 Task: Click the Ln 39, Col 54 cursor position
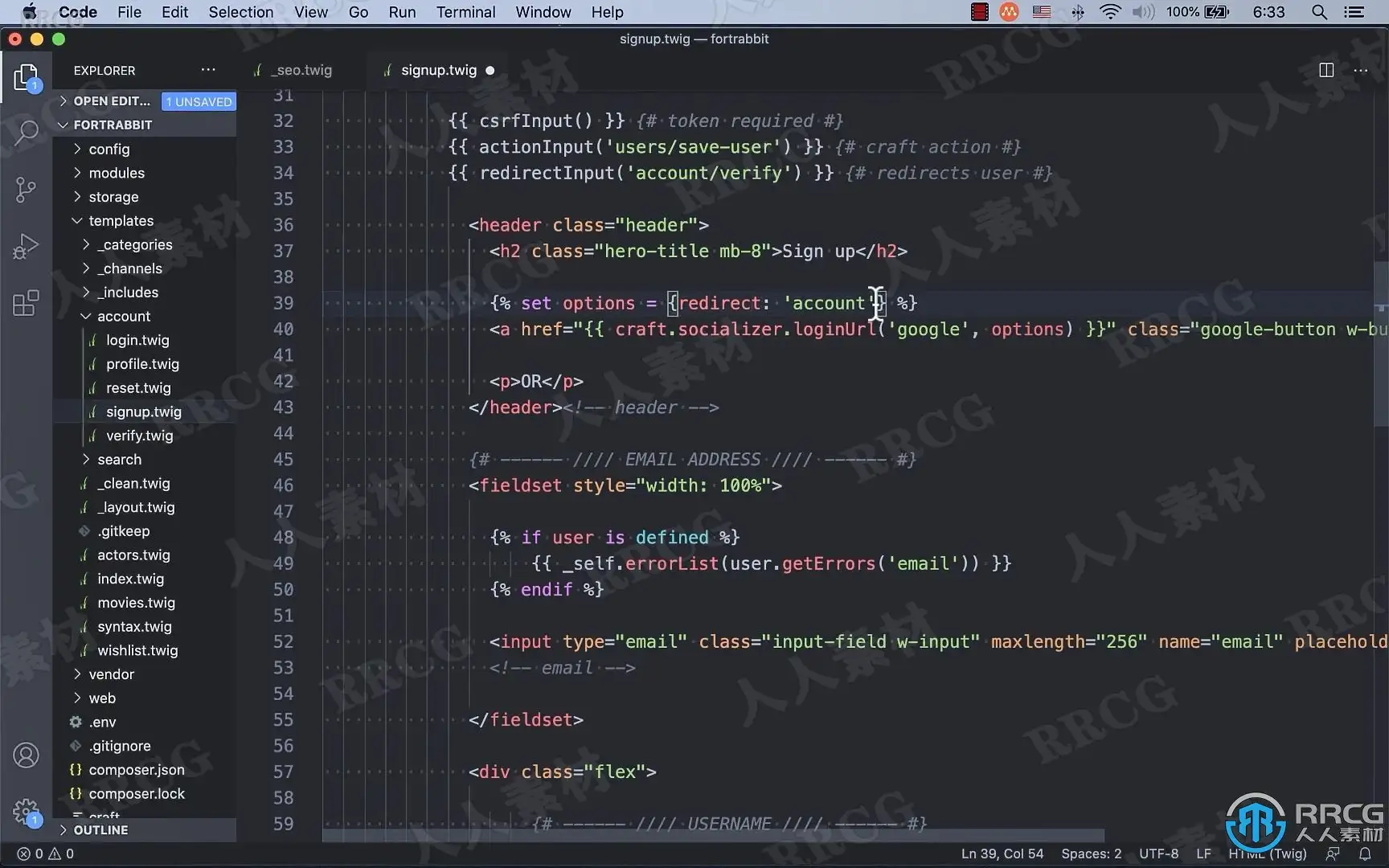(x=1002, y=854)
